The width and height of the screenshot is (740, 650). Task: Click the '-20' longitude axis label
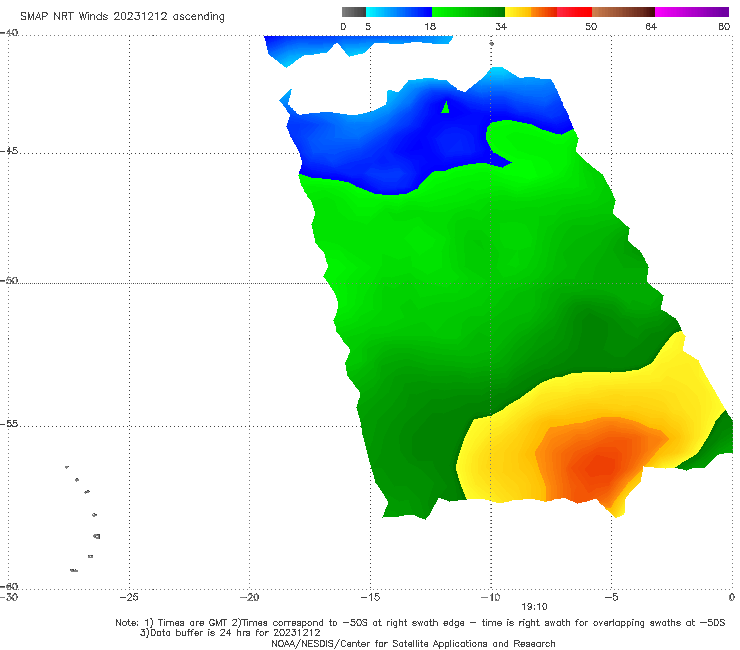[249, 597]
